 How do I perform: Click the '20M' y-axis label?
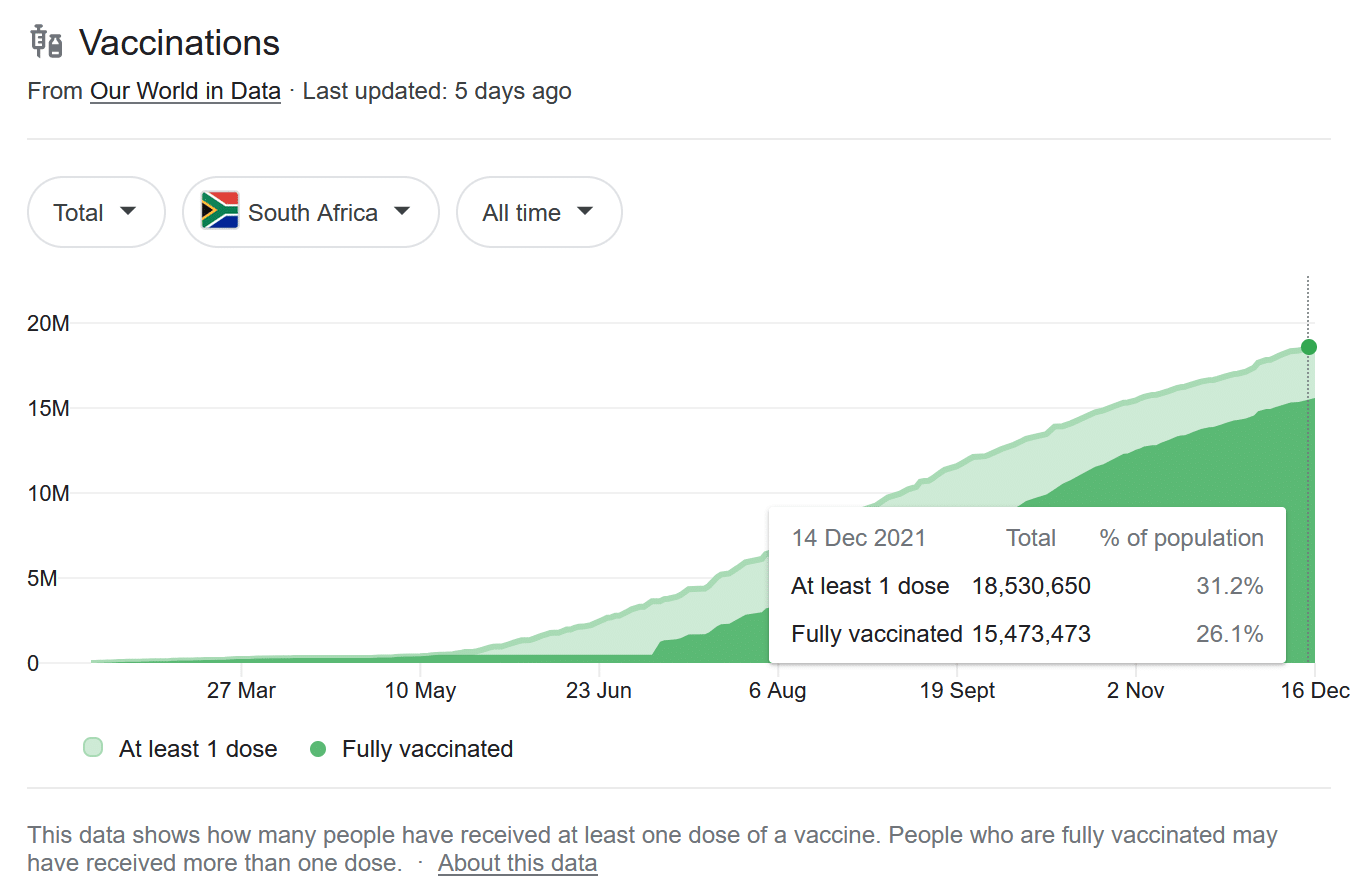pyautogui.click(x=48, y=324)
